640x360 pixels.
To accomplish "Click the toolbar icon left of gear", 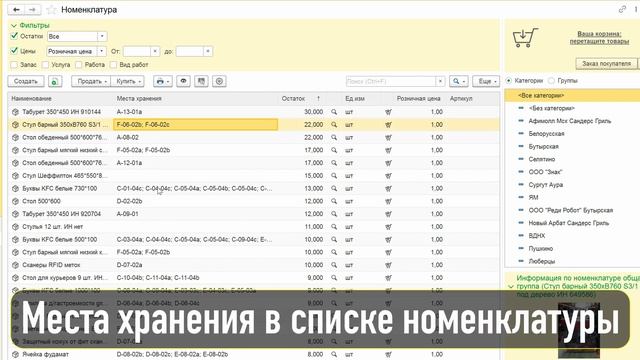I will click(x=201, y=82).
